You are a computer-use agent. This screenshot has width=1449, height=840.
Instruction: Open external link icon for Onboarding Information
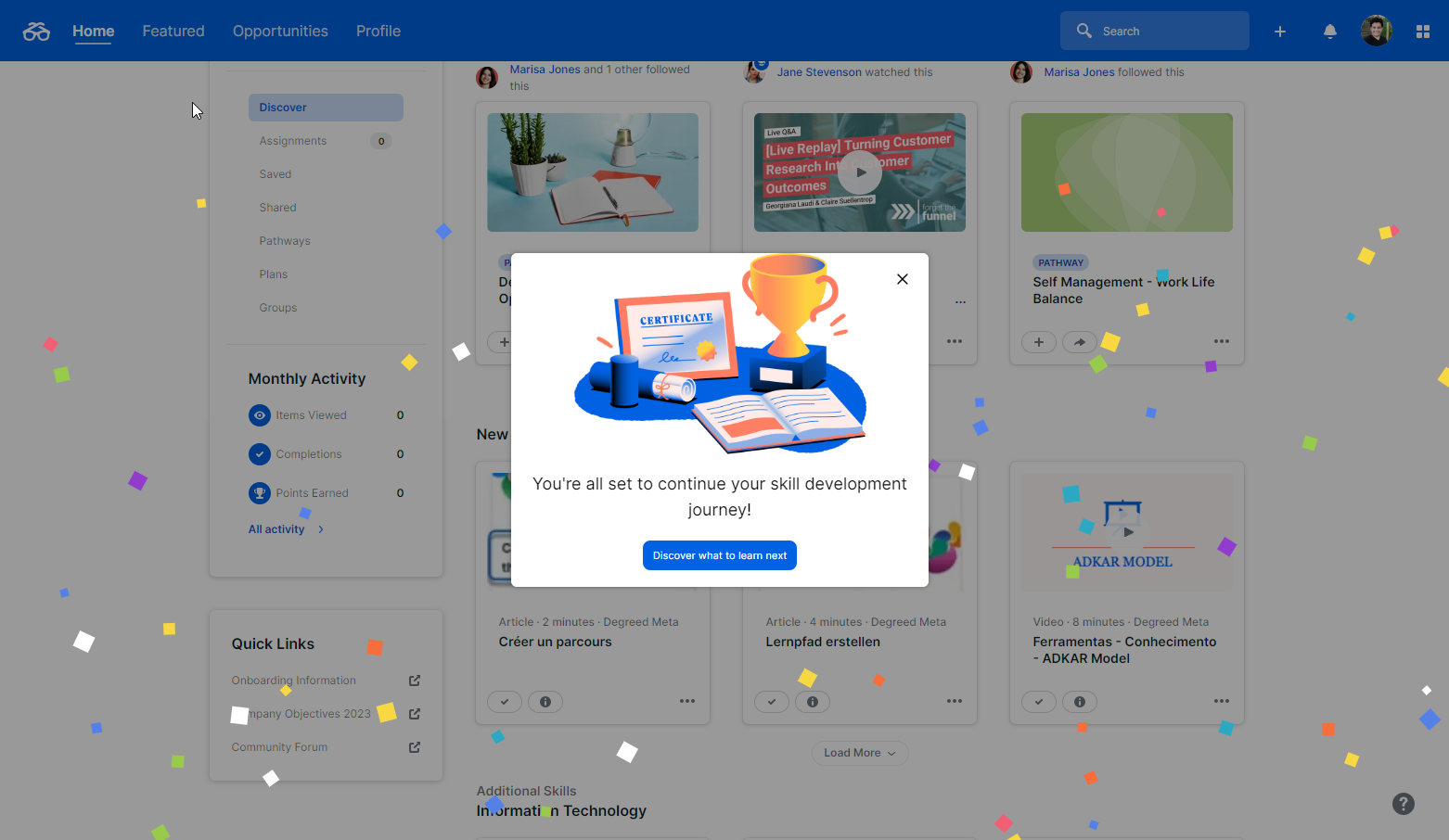coord(414,681)
